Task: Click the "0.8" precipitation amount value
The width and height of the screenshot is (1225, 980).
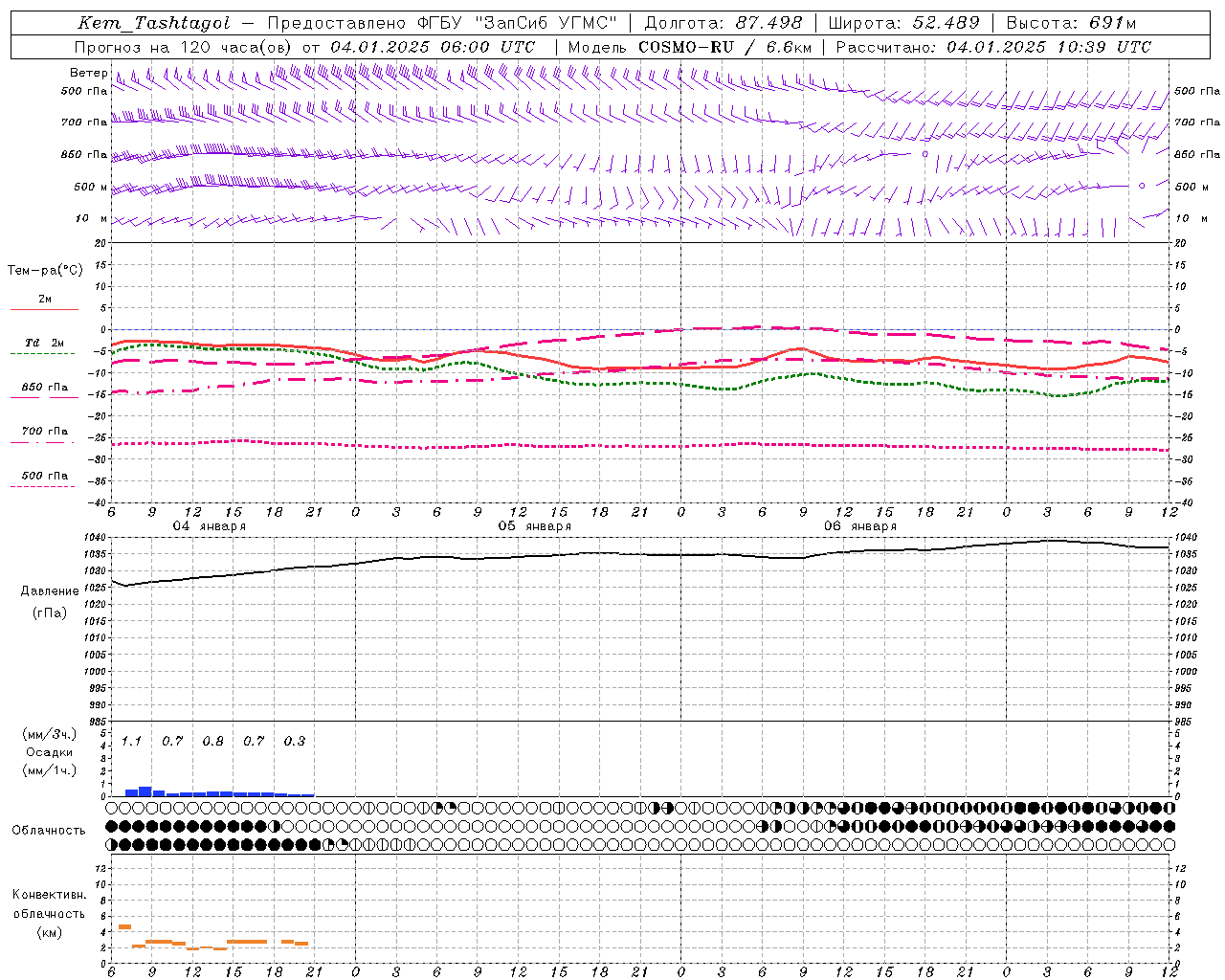Action: 212,741
